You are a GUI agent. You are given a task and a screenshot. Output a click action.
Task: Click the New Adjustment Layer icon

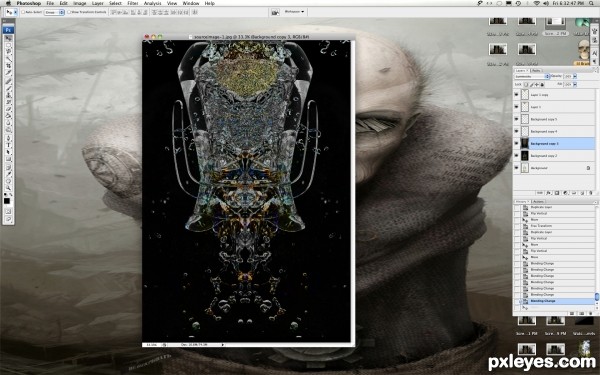click(x=565, y=193)
